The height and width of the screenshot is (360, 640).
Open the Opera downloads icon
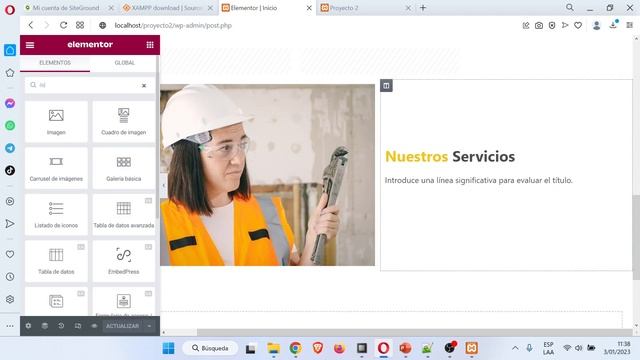(x=613, y=25)
